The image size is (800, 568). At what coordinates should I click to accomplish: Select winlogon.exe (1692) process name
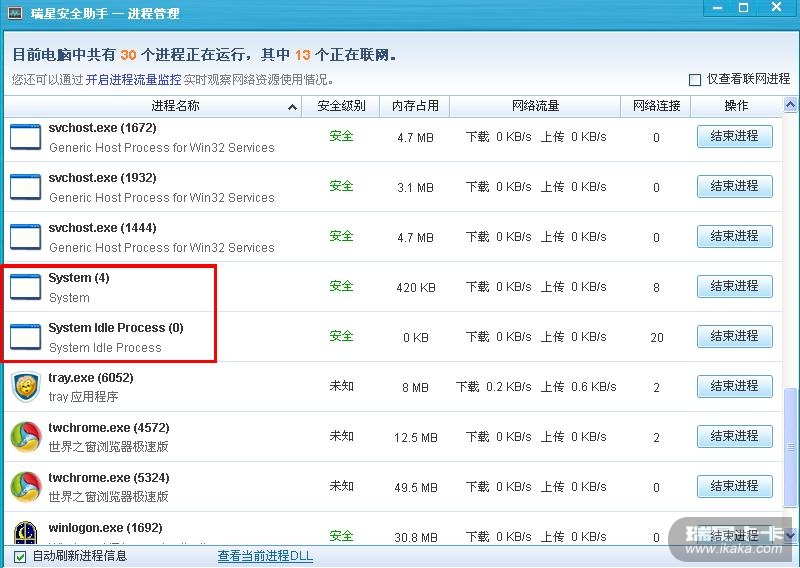pyautogui.click(x=106, y=528)
